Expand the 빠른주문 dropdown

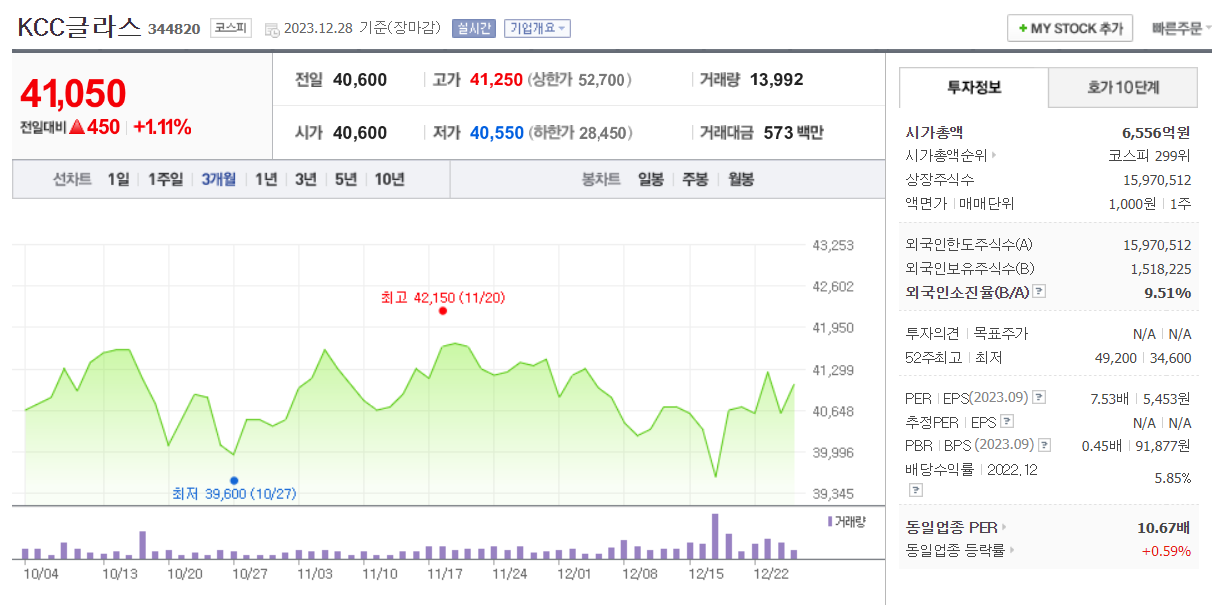click(1181, 28)
